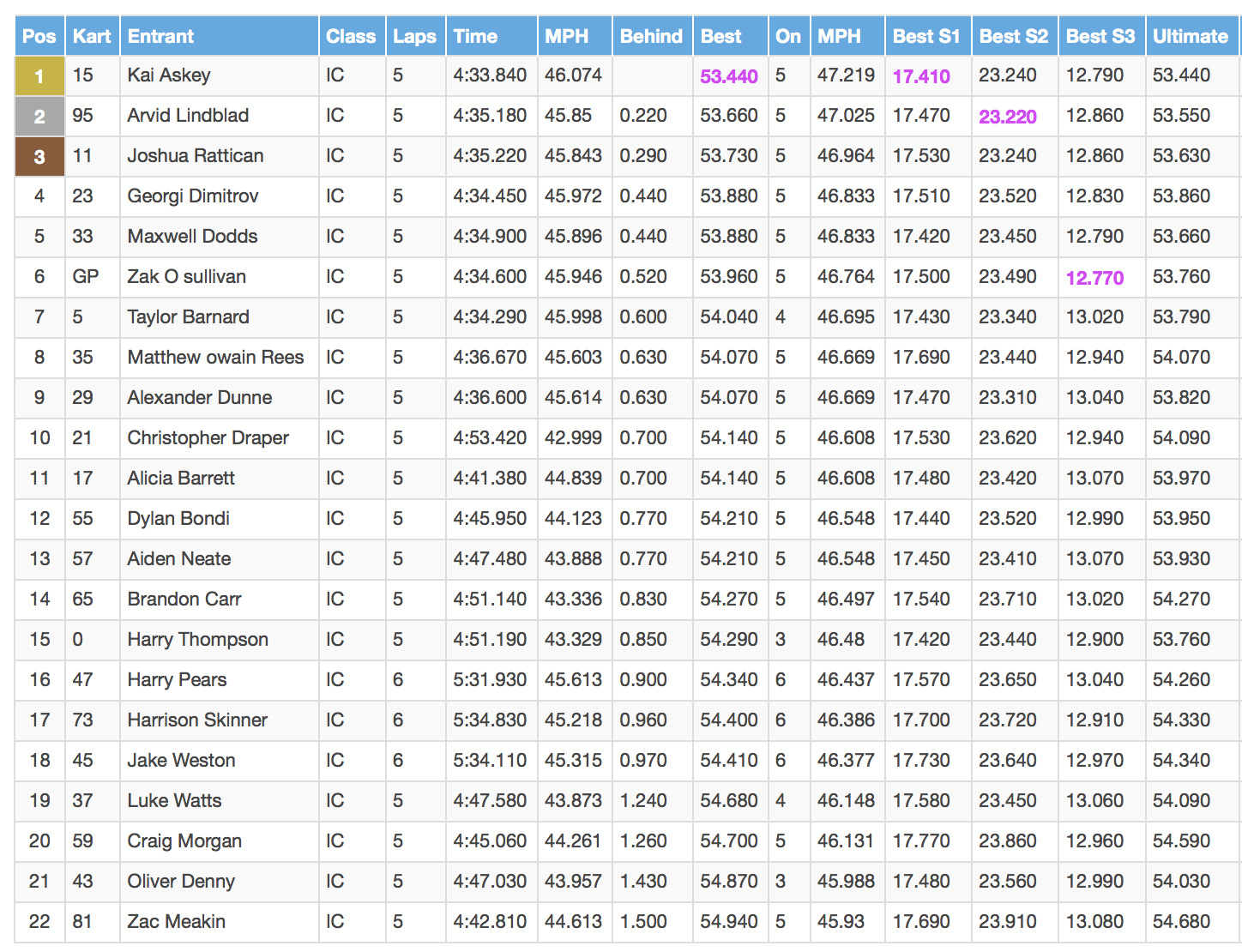Screen dimensions: 1242x952
Task: Click highlighted Best S3 value 12.770
Action: 1094,278
